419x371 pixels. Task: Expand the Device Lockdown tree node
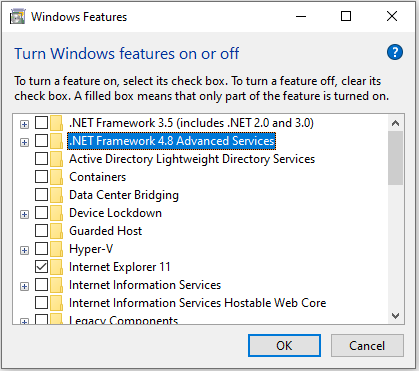click(24, 215)
